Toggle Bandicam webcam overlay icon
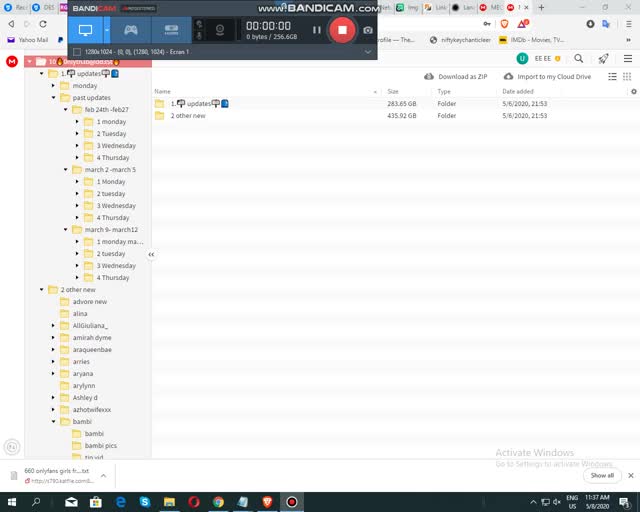The height and width of the screenshot is (512, 640). tap(220, 30)
